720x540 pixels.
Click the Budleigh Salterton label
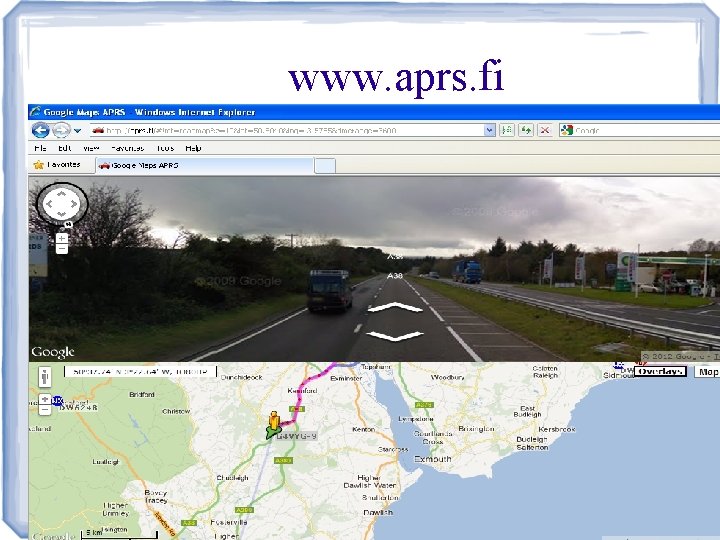coord(532,443)
